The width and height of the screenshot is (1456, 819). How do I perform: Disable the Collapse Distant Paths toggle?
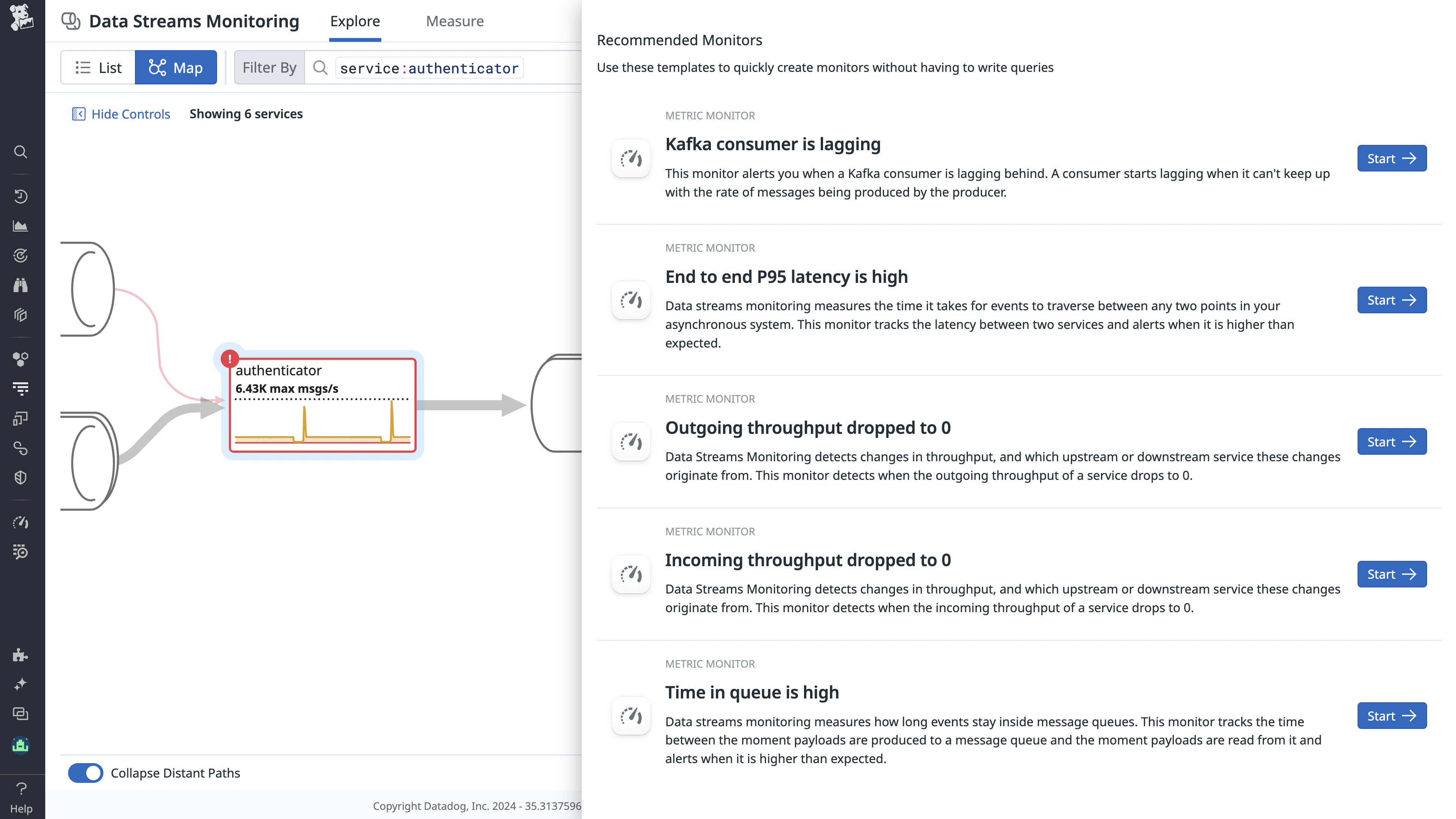coord(86,773)
